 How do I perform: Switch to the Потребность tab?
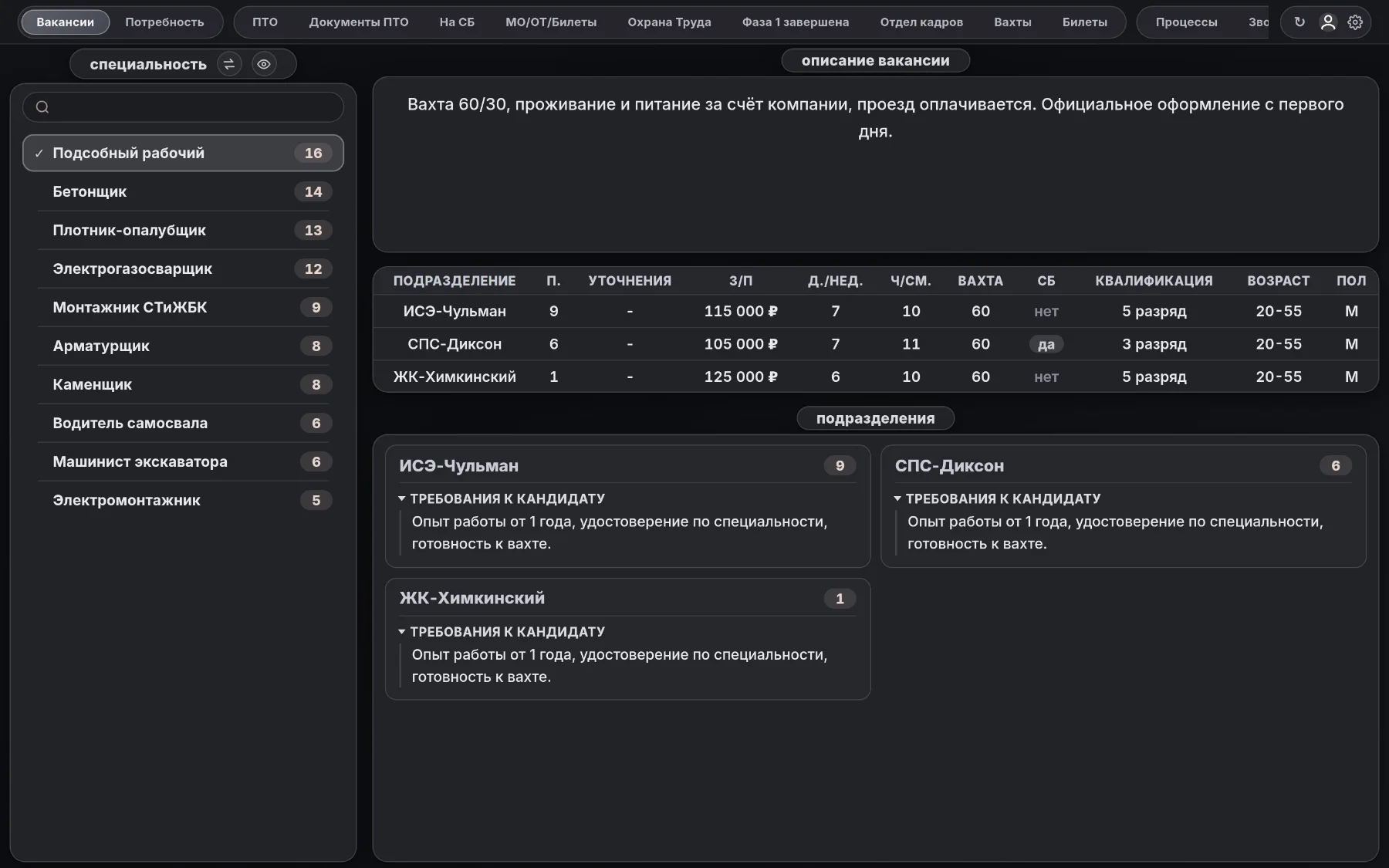click(x=164, y=22)
